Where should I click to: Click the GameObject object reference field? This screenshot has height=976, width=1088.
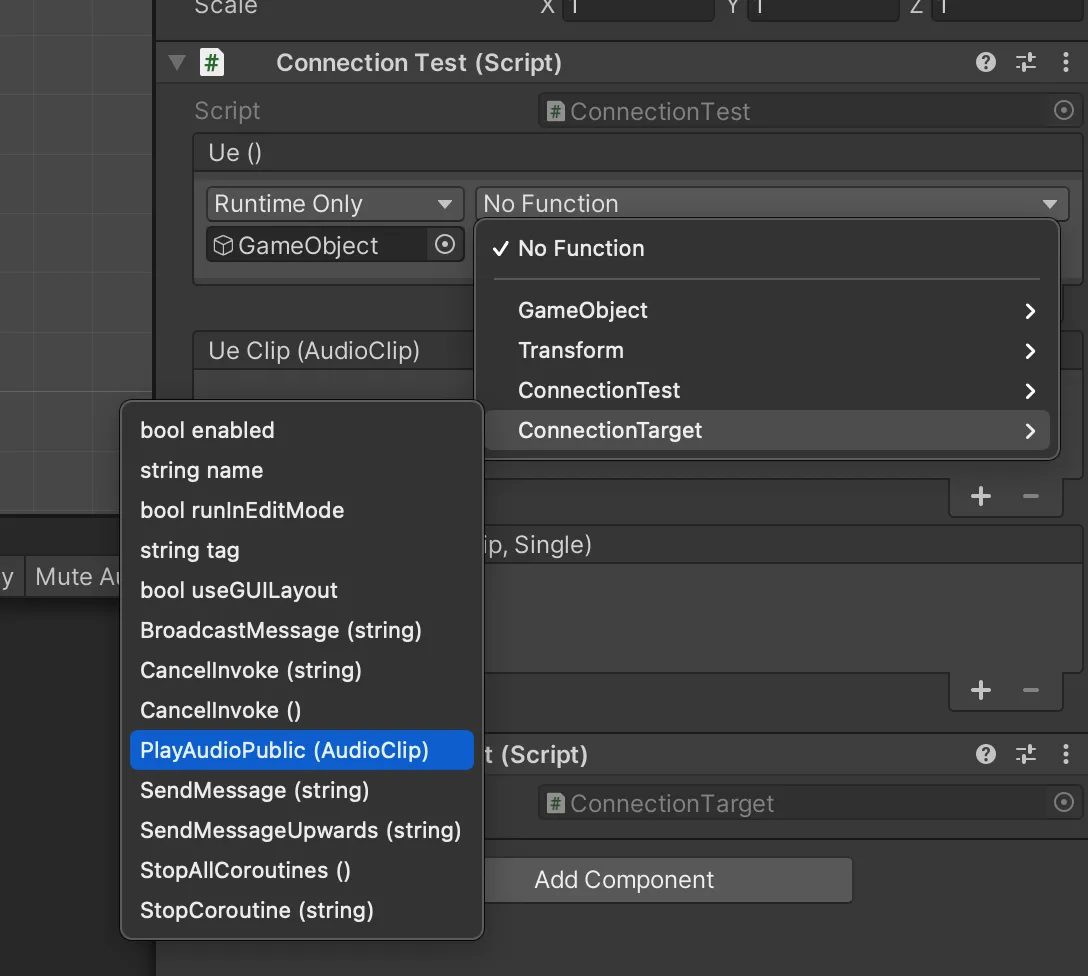[316, 245]
